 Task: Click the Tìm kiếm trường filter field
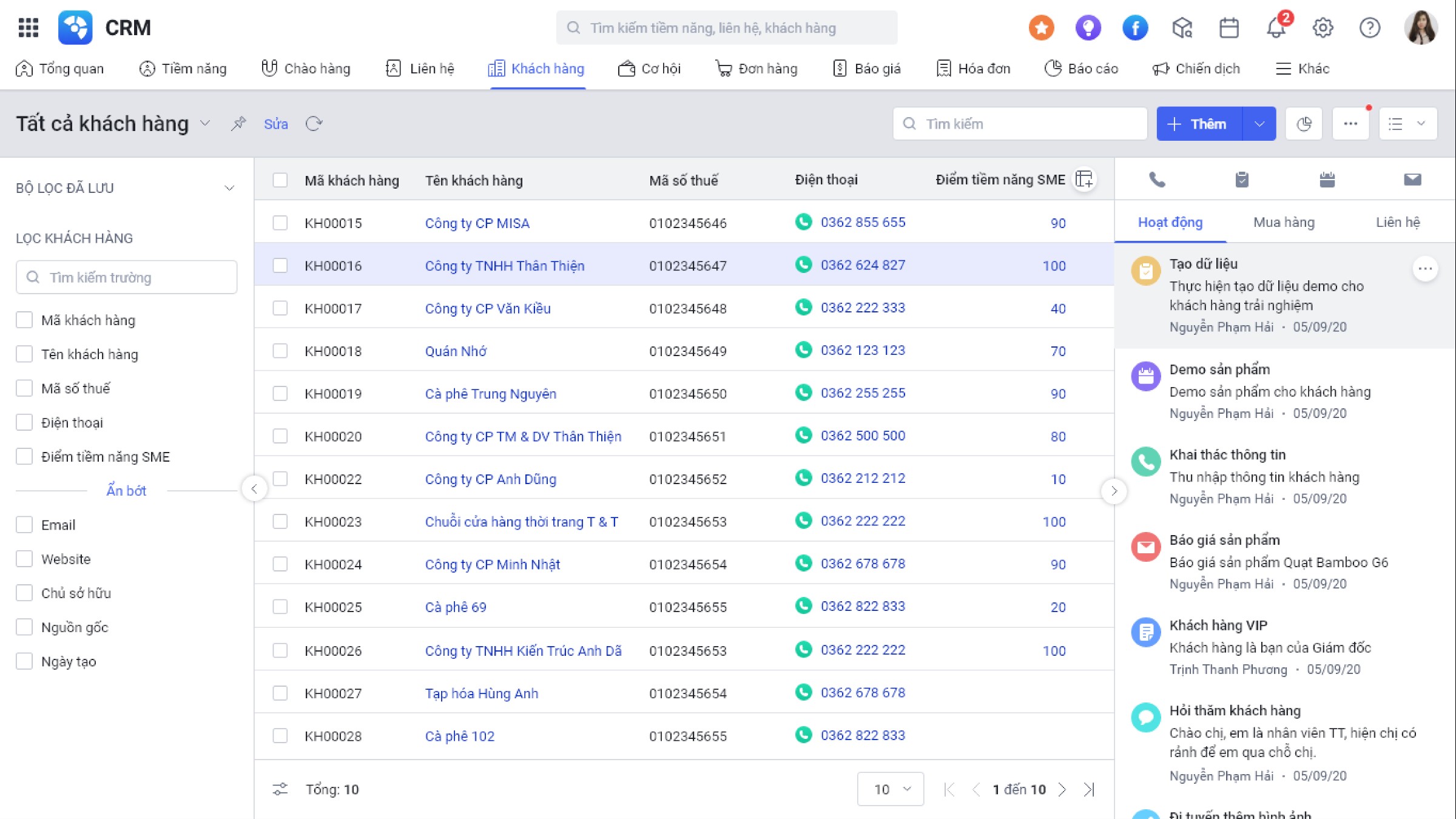click(126, 277)
